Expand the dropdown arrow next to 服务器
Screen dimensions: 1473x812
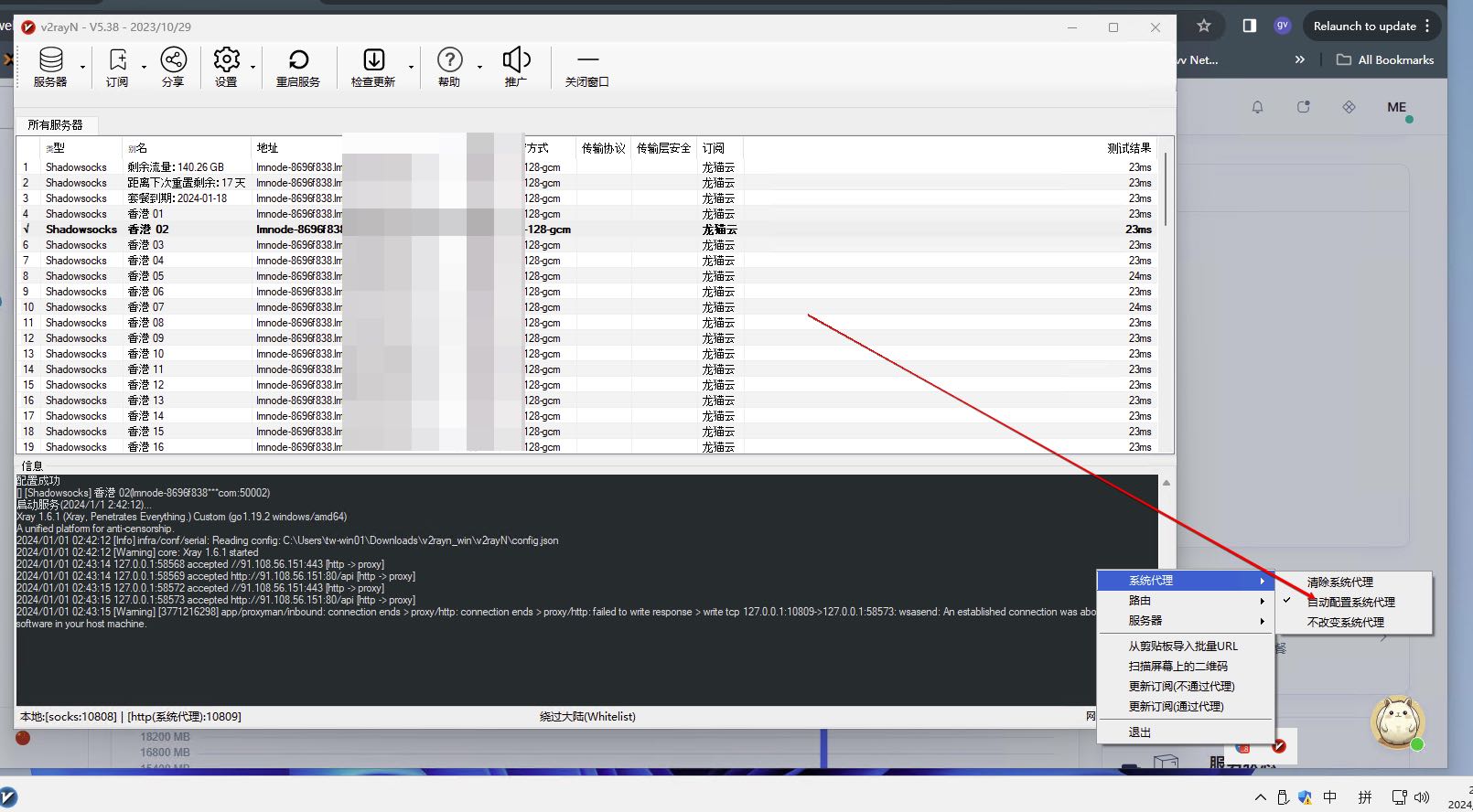82,67
